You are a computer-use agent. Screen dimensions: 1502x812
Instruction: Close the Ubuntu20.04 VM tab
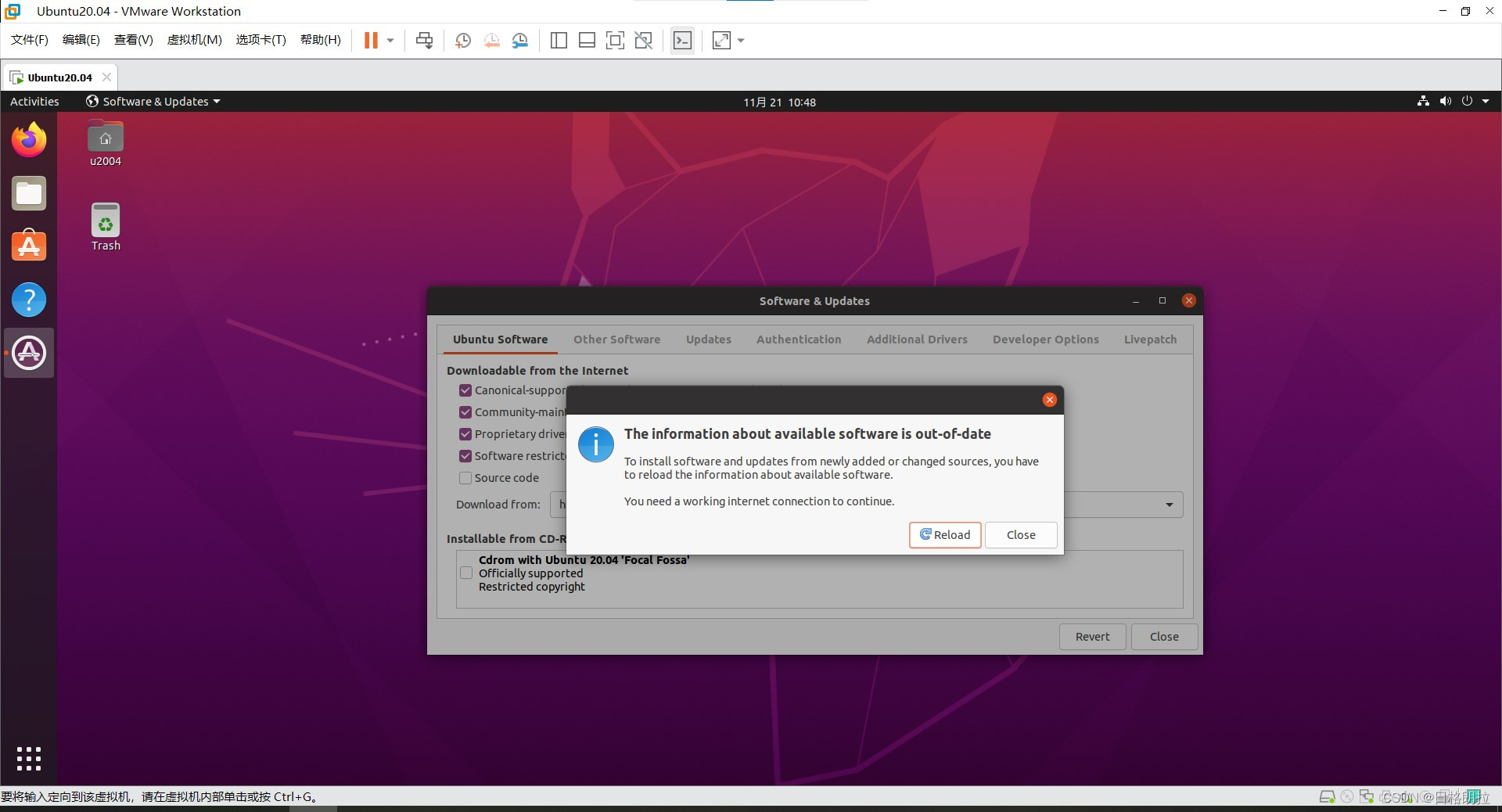106,77
